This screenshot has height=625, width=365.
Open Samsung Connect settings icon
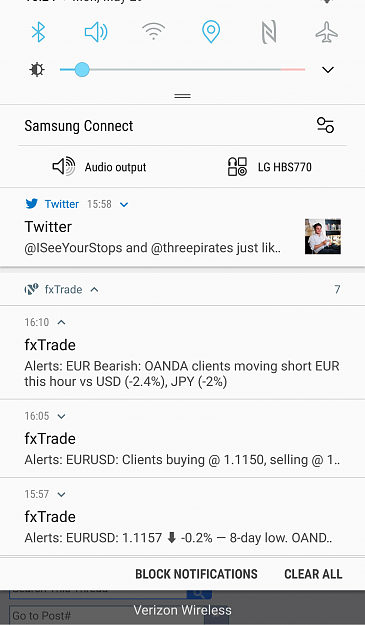325,125
